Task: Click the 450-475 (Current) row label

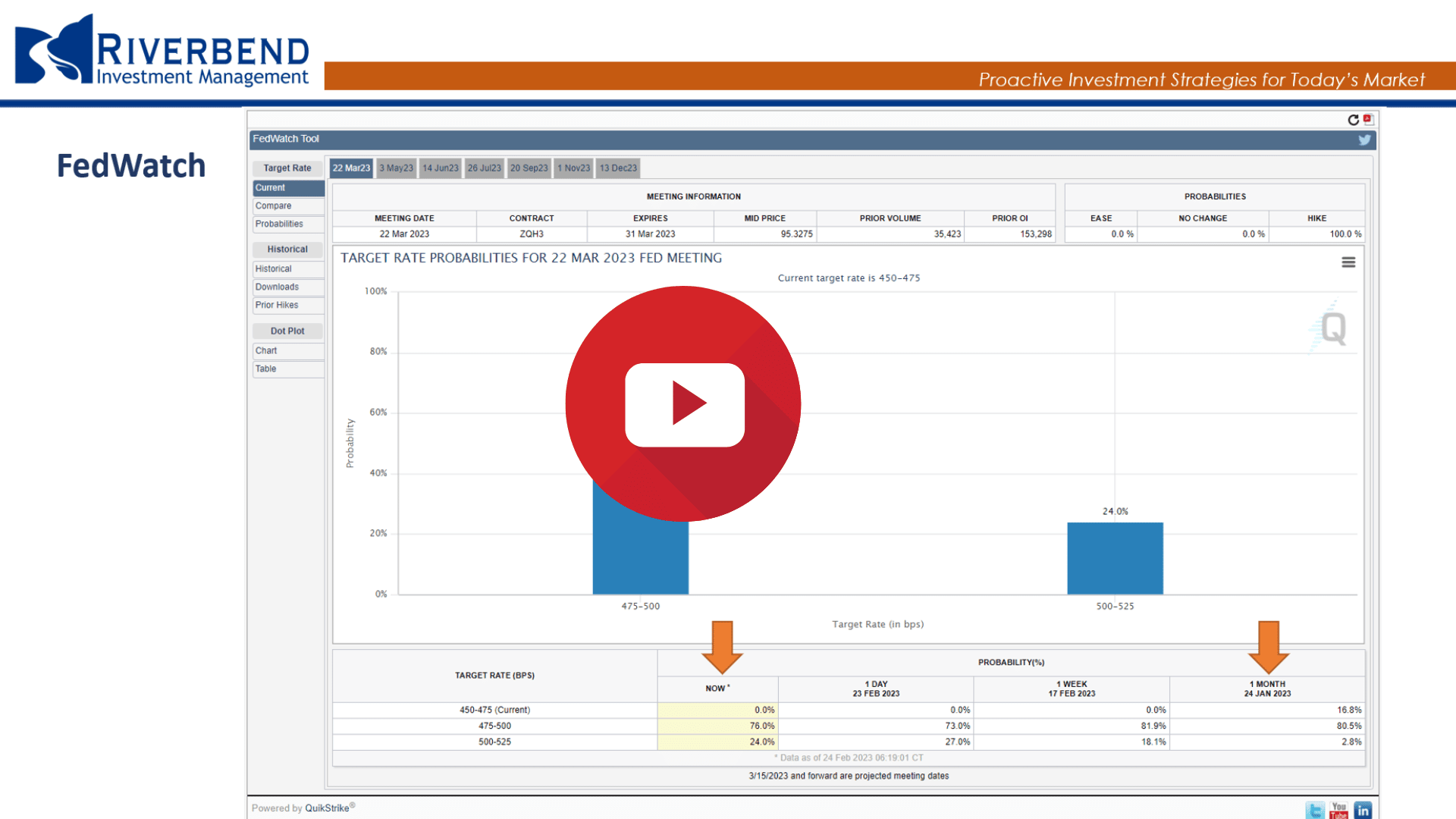Action: [494, 711]
